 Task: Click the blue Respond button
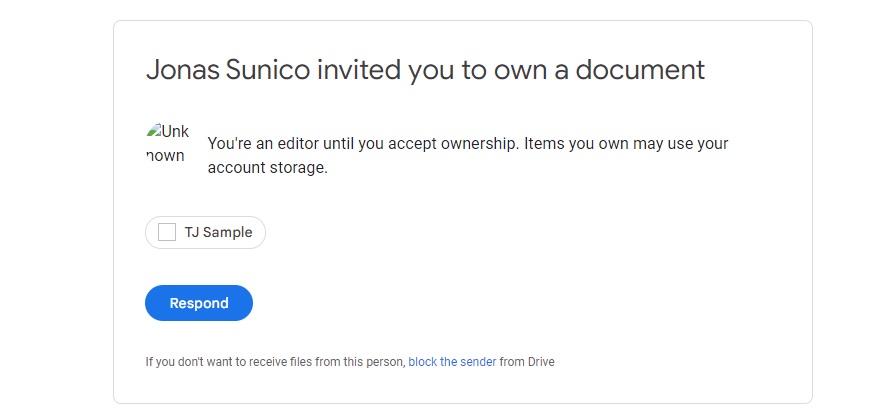(x=199, y=303)
